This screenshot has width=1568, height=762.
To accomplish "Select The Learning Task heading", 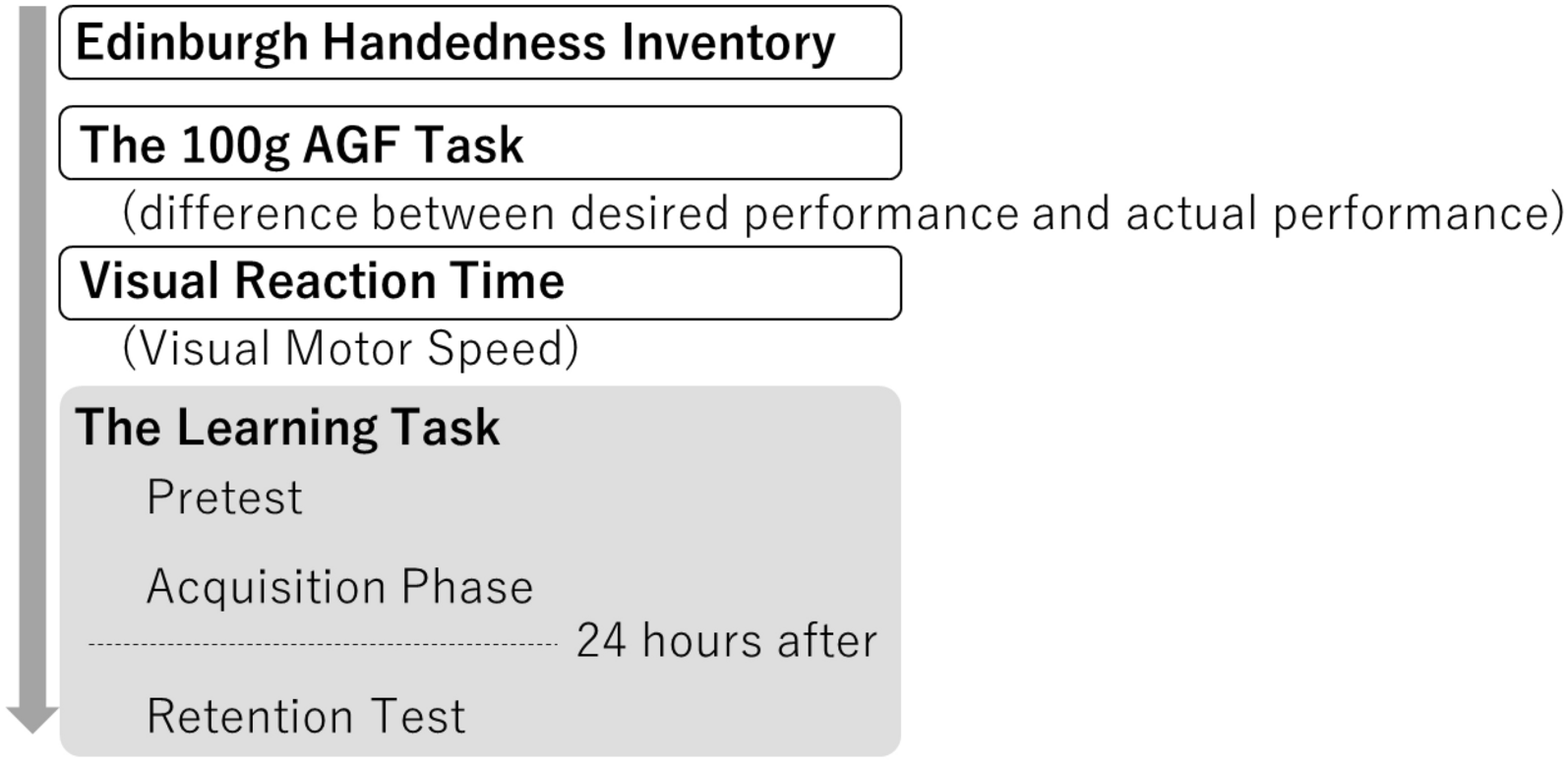I will 288,428.
